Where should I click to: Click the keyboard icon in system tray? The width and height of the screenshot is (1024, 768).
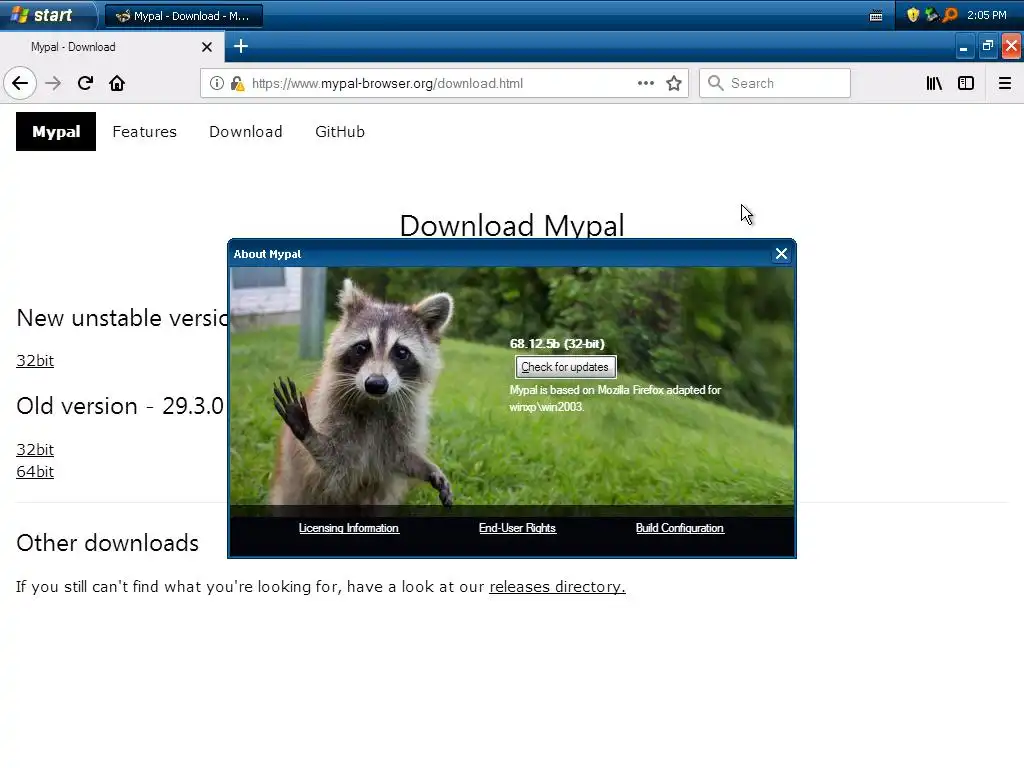pos(876,16)
